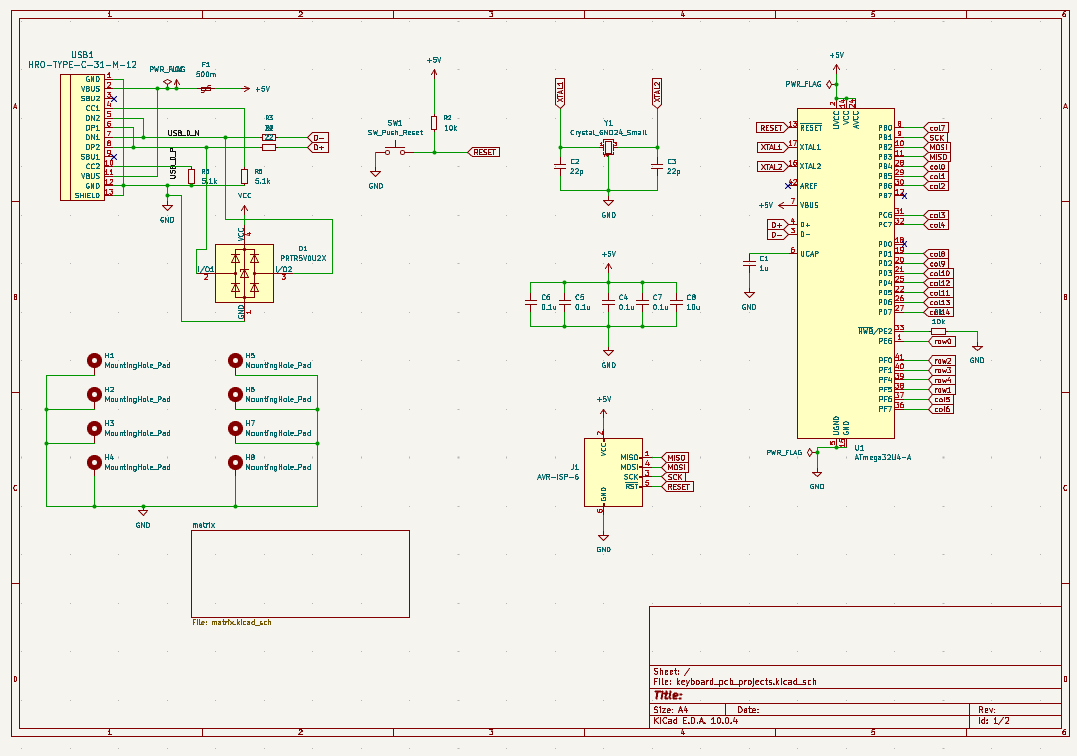
Task: Click the RESET label next to SW1 switch
Action: tap(483, 152)
